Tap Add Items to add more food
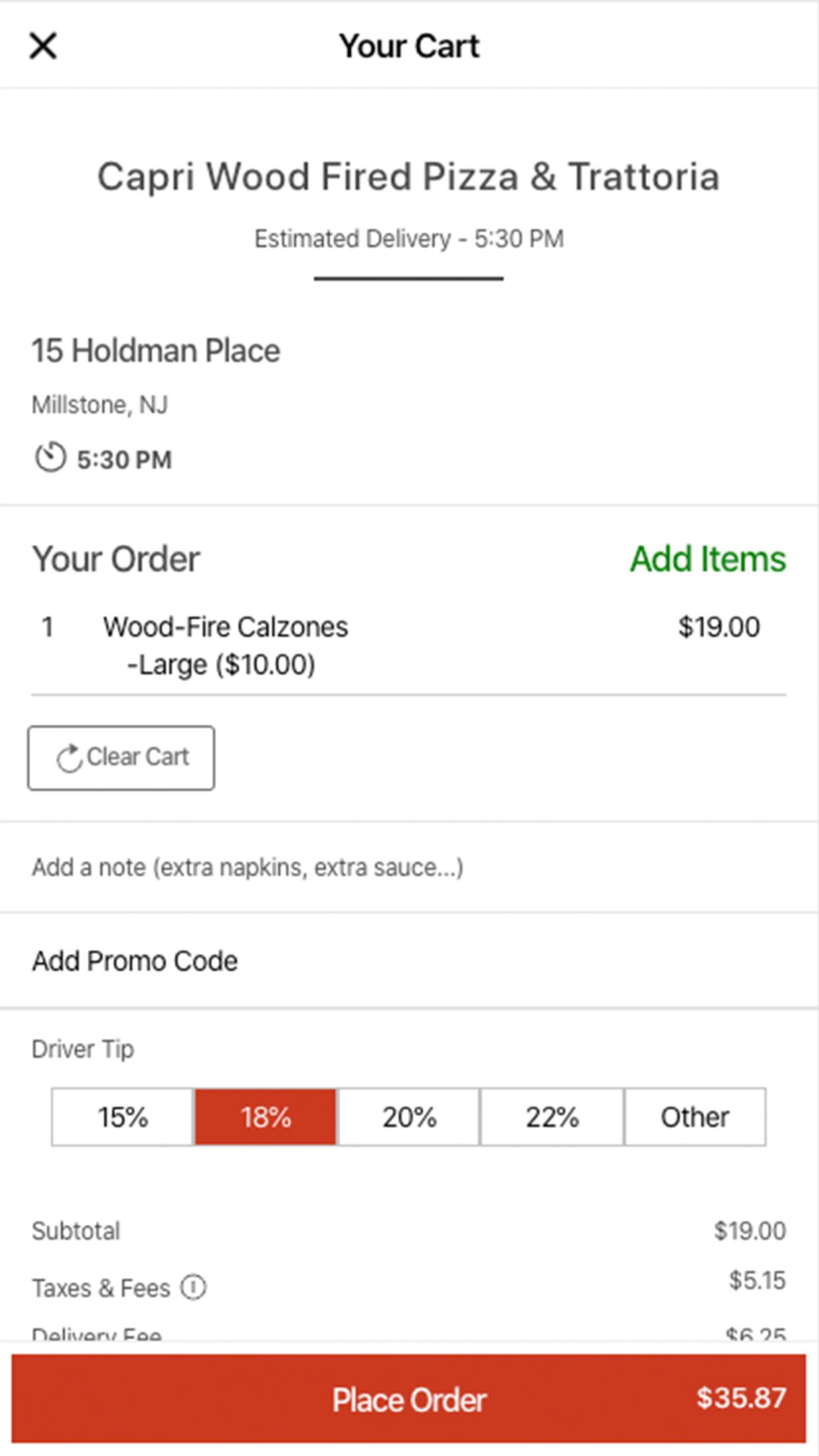Viewport: 819px width, 1456px height. 708,559
